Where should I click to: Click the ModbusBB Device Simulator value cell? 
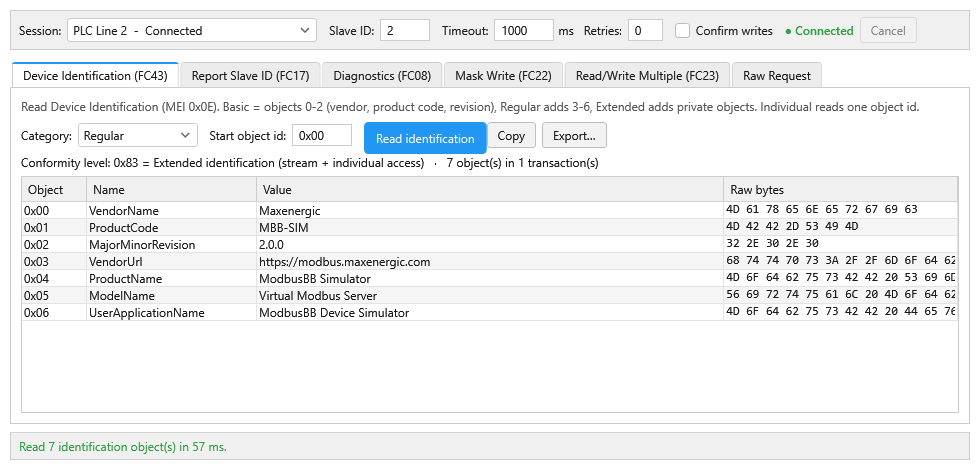pyautogui.click(x=490, y=312)
